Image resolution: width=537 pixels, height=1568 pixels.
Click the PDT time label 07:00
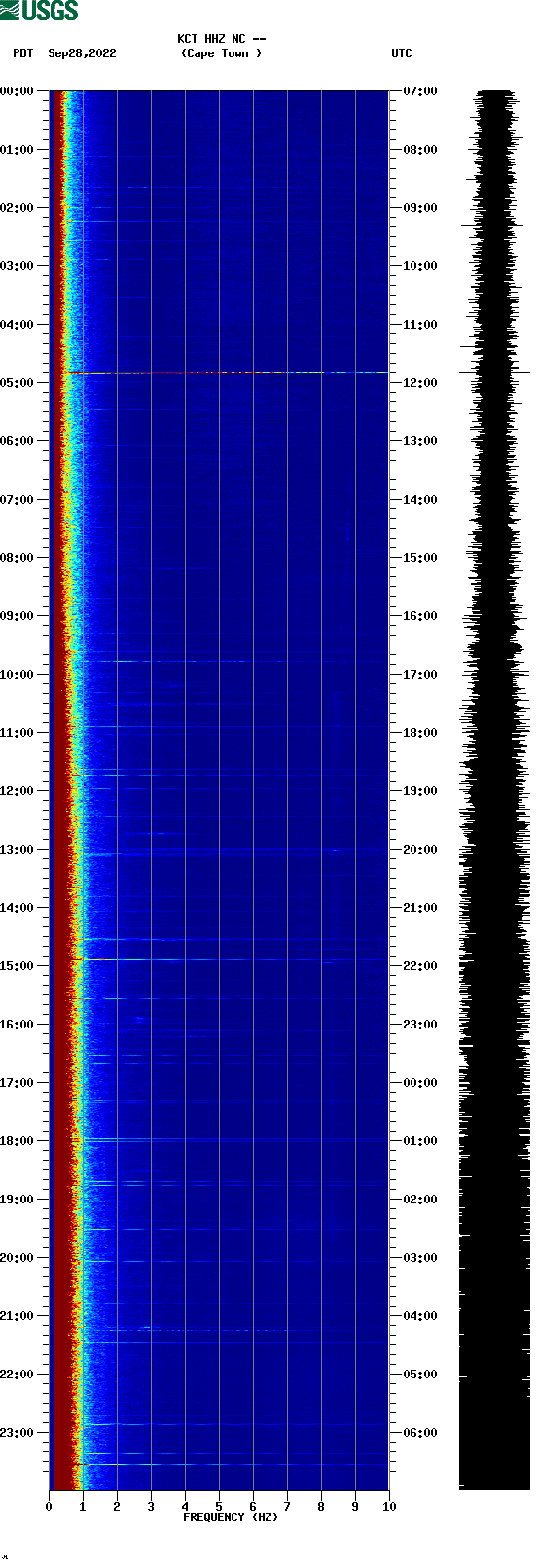(17, 500)
